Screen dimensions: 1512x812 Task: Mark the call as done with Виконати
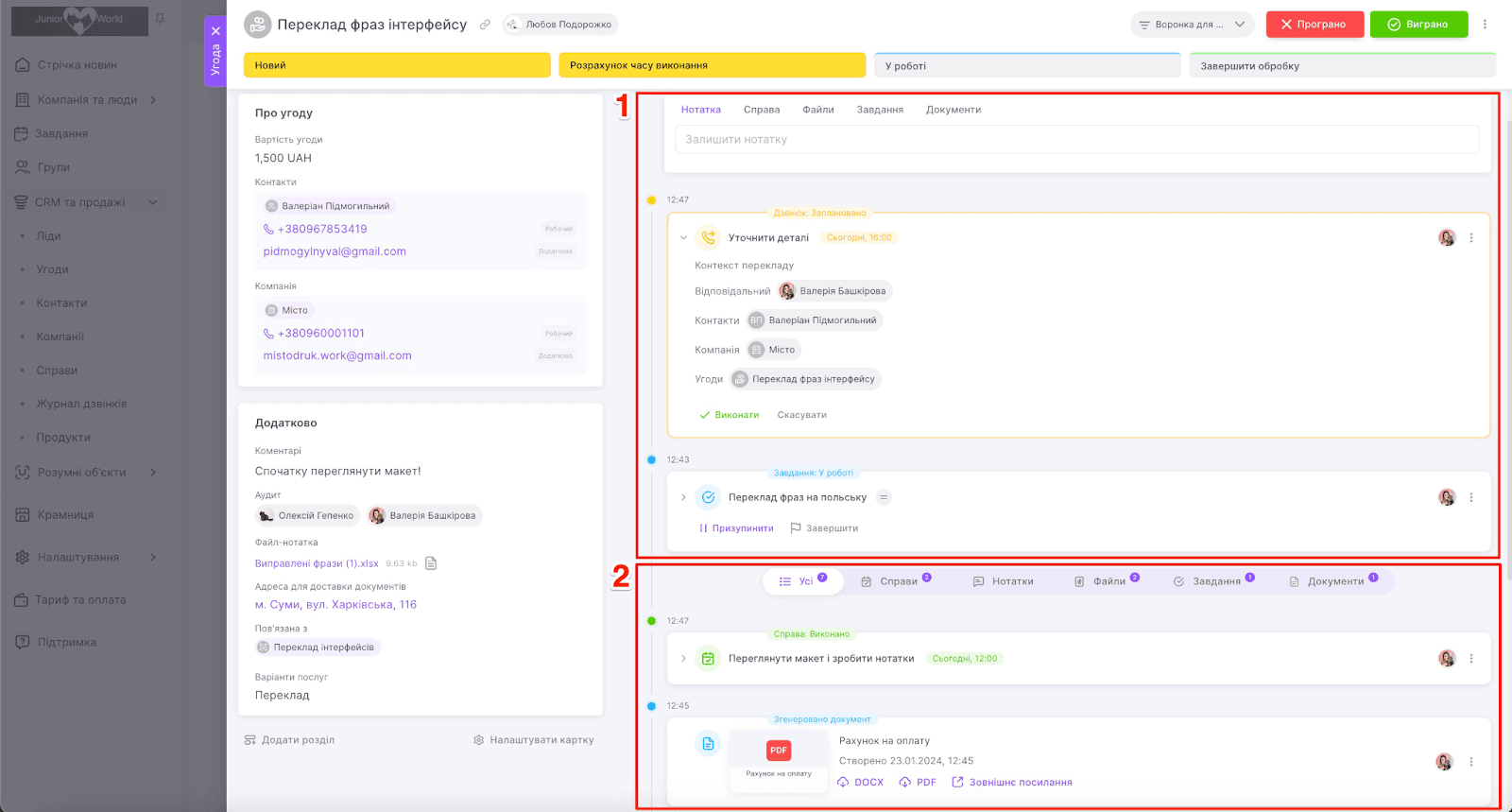click(729, 415)
